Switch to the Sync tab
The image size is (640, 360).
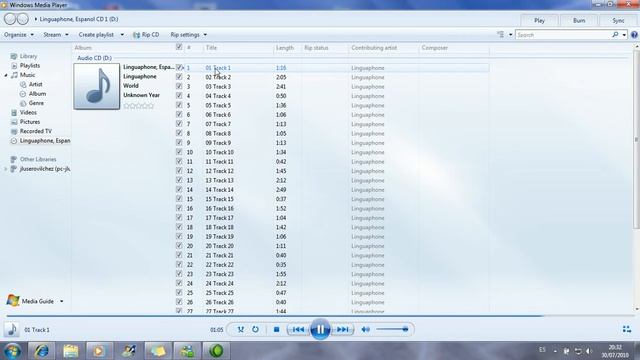point(618,20)
